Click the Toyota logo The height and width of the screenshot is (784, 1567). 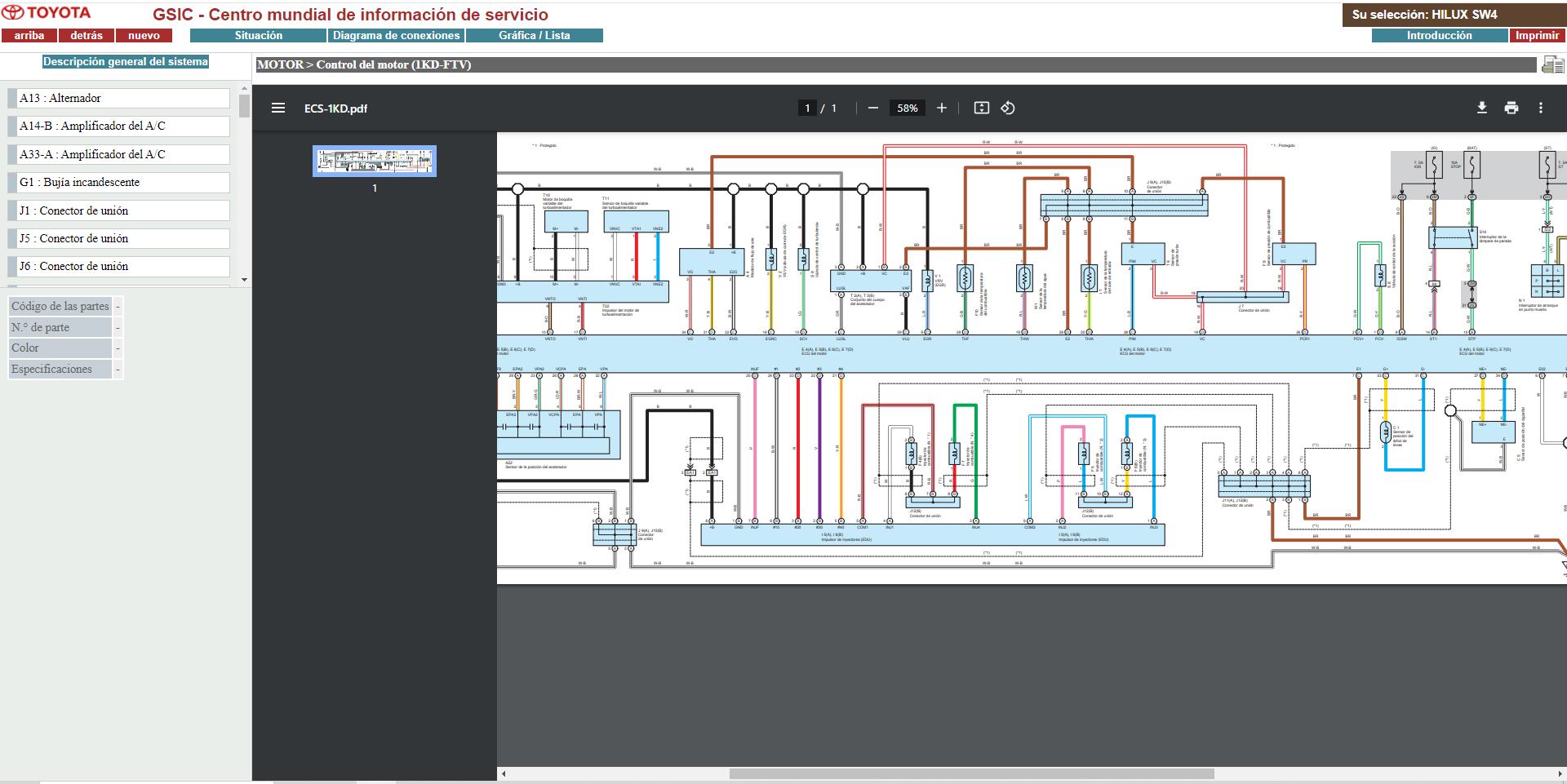tap(47, 13)
